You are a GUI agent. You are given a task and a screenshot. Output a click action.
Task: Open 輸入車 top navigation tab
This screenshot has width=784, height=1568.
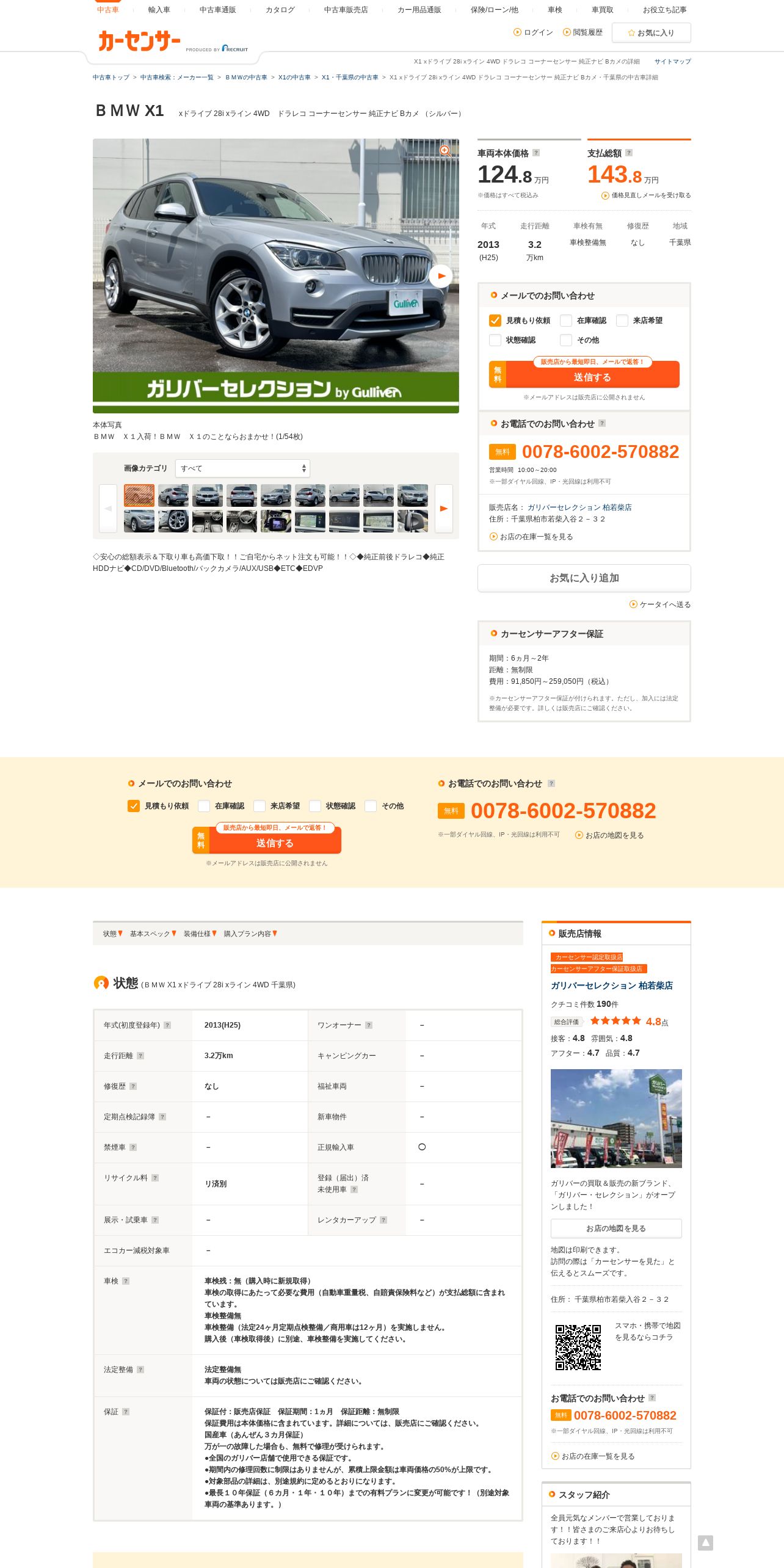click(x=159, y=10)
